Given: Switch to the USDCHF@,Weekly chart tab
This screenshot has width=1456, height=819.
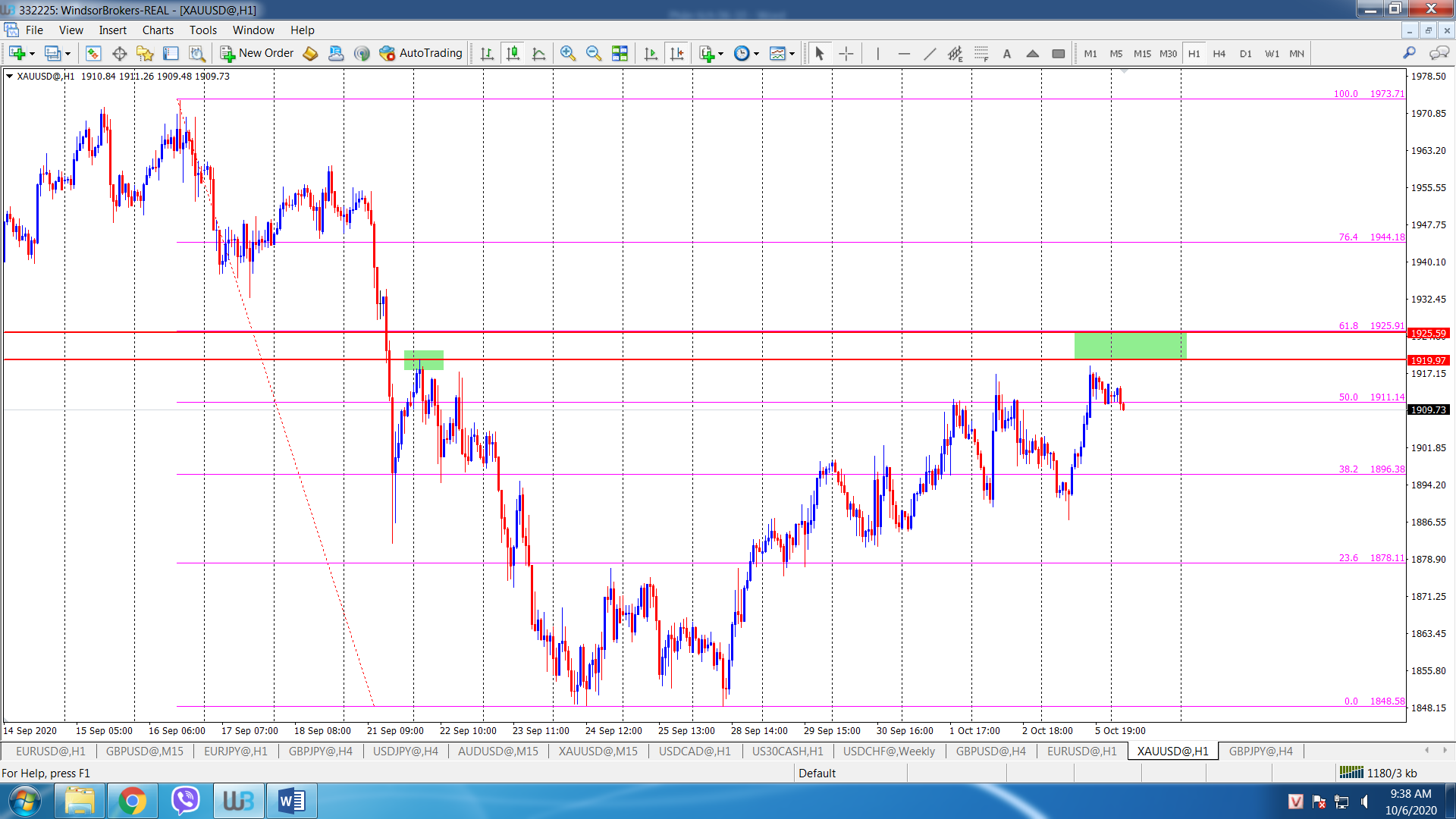Looking at the screenshot, I should (x=889, y=751).
